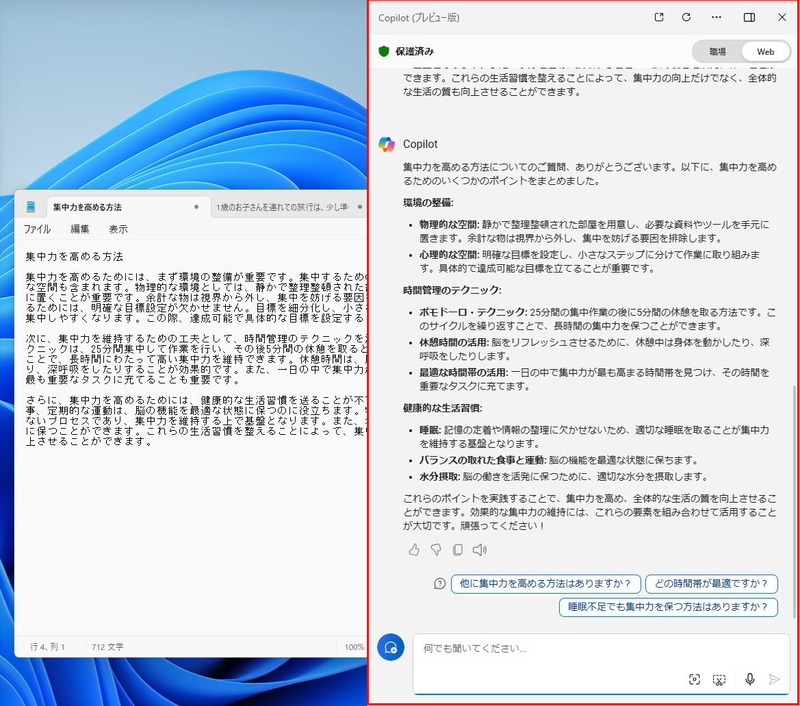Image resolution: width=800 pixels, height=706 pixels.
Task: Switch the toggle to Web mode
Action: coord(765,52)
